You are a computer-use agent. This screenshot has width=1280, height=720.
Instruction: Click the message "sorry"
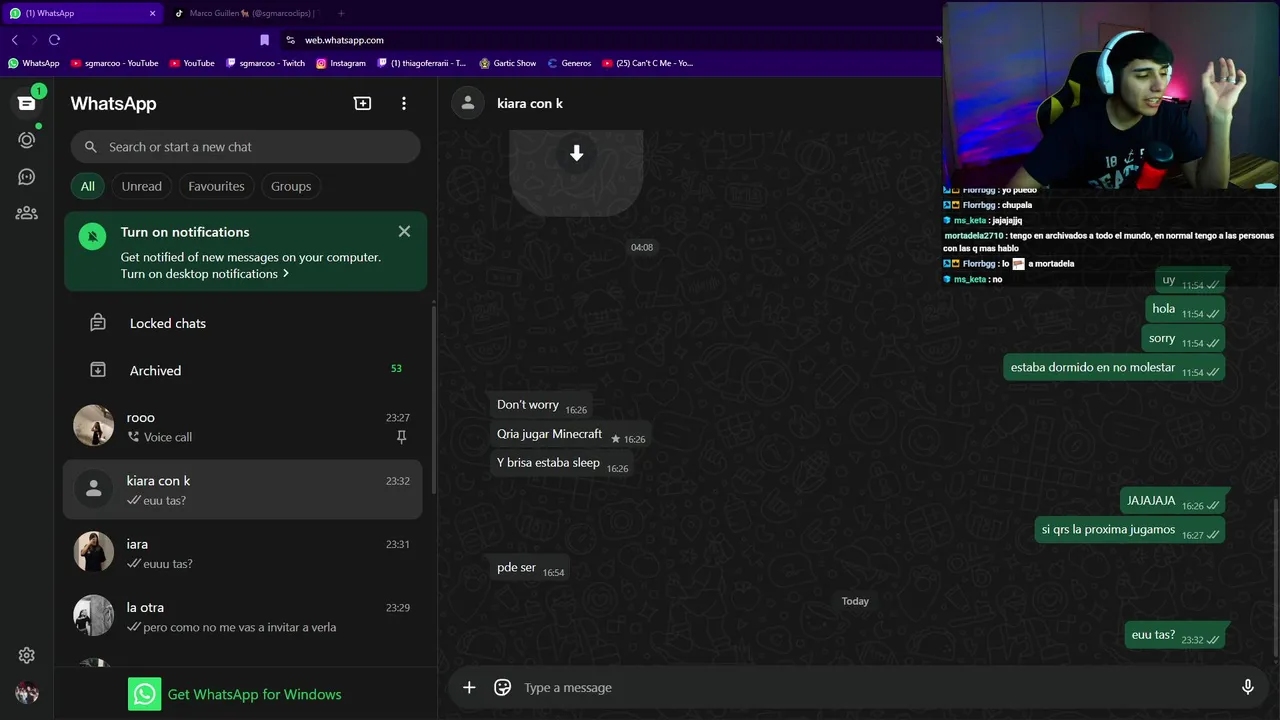click(1184, 338)
